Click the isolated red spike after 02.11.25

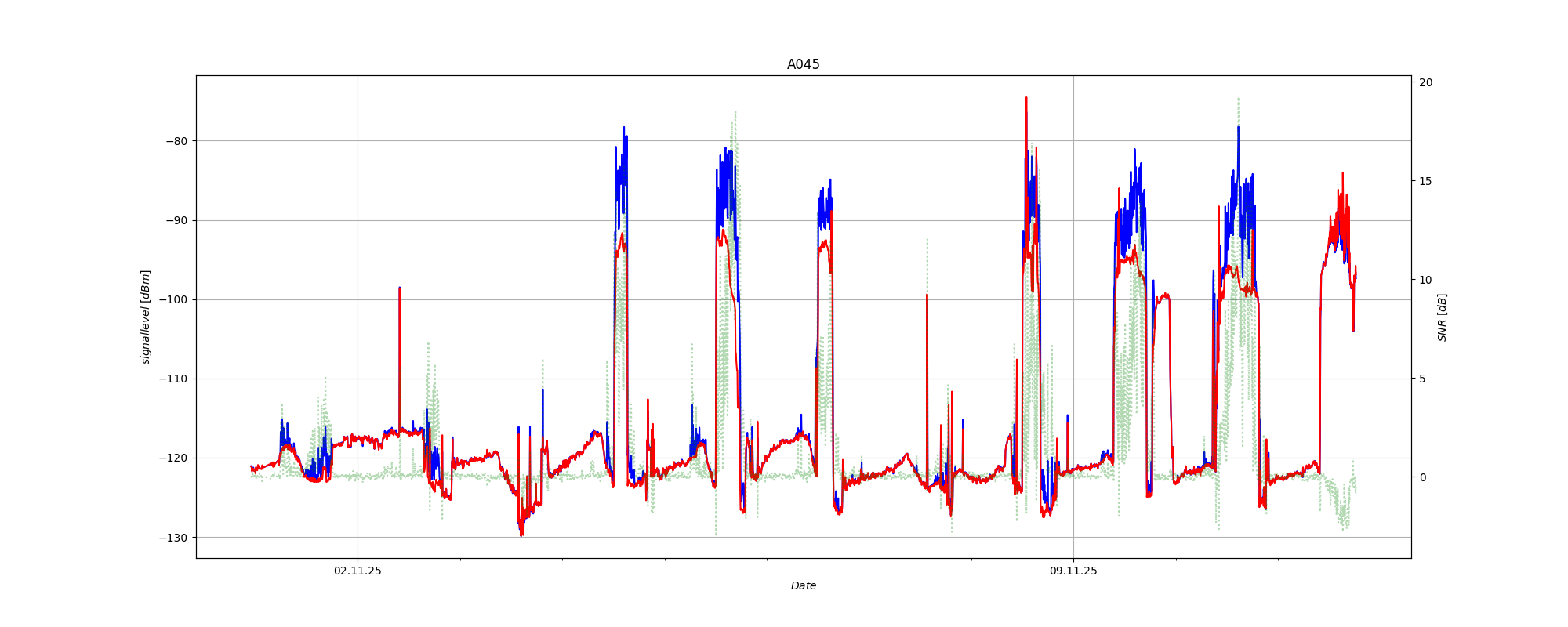click(399, 288)
